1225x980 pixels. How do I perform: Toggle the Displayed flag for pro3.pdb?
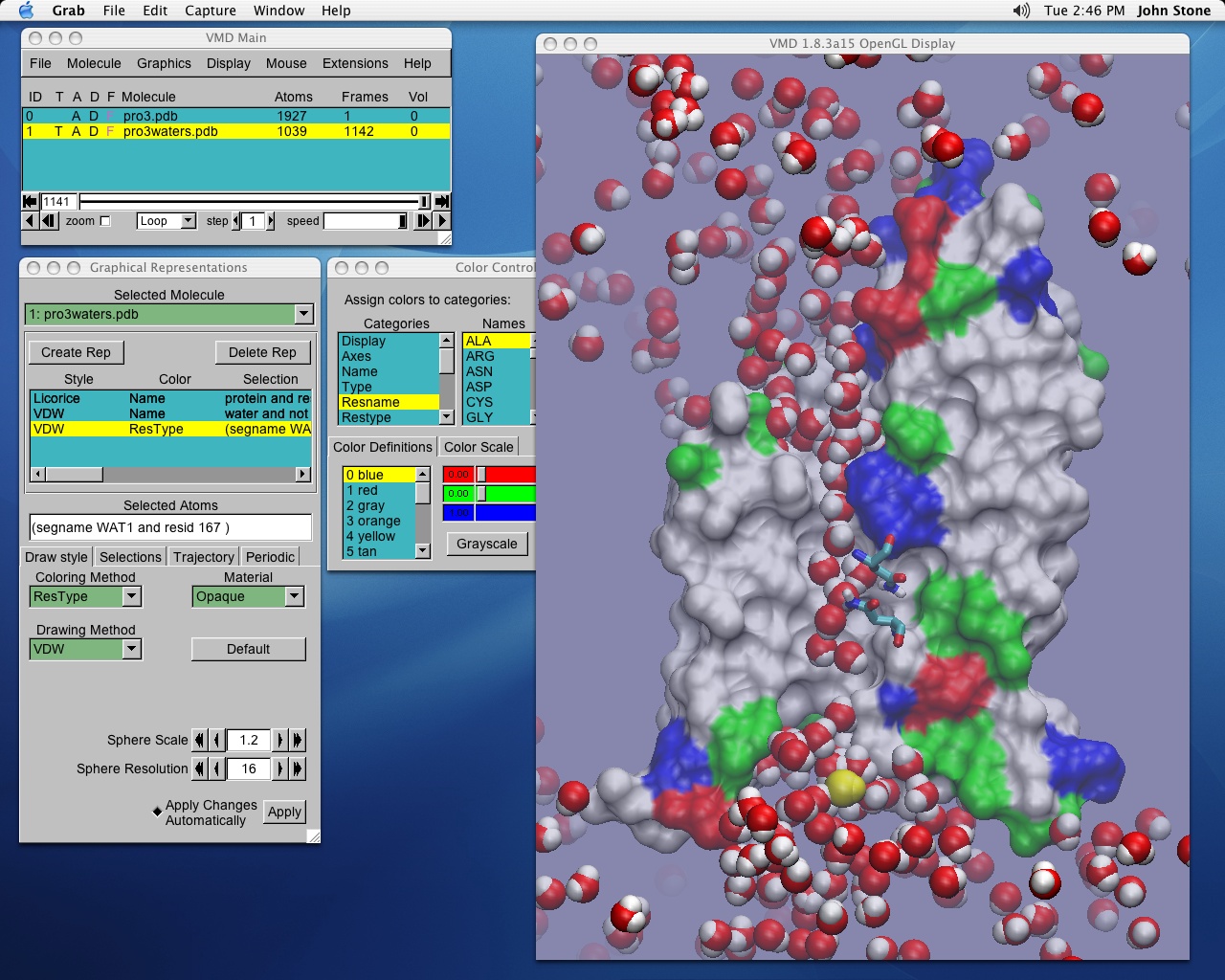(94, 116)
